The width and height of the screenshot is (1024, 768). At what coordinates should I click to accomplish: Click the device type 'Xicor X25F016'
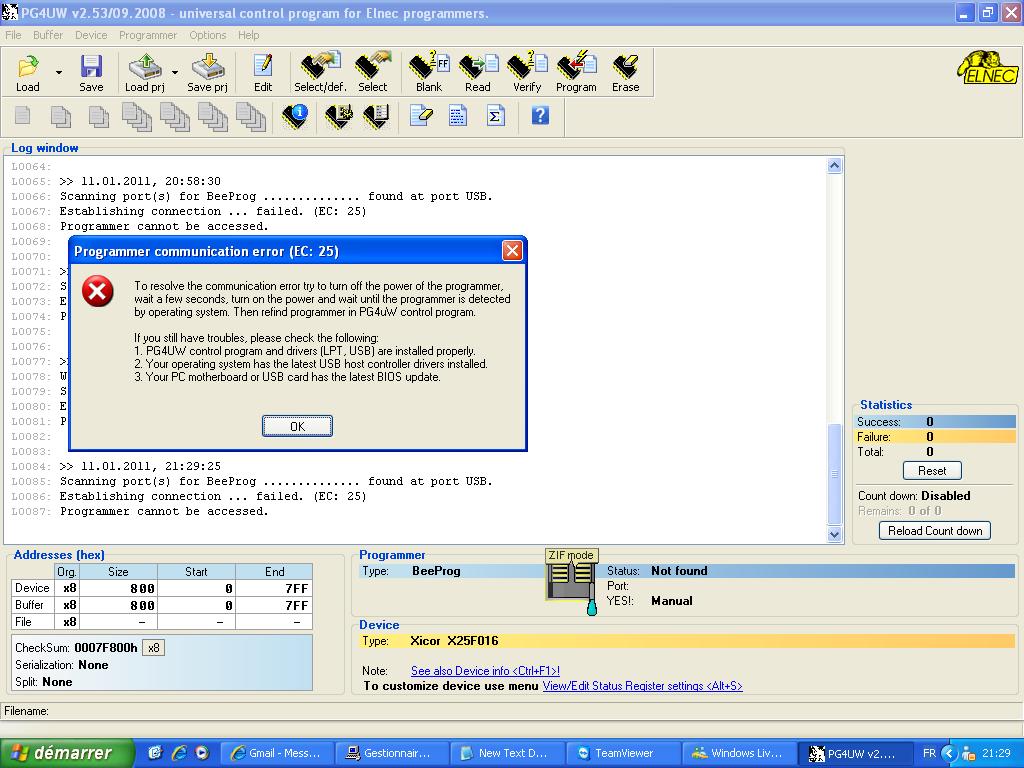click(454, 641)
